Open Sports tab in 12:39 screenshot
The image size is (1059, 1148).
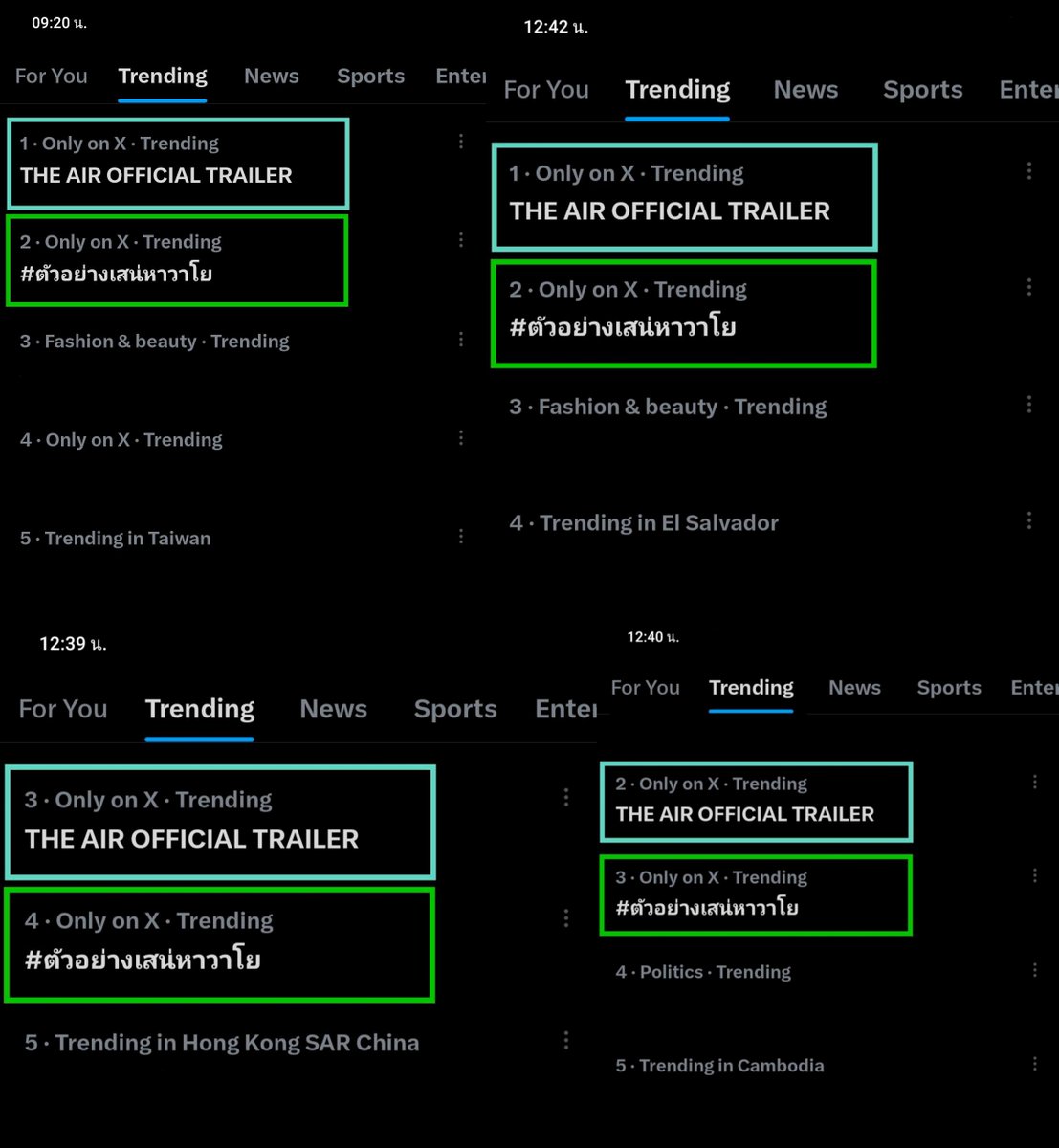pos(455,709)
